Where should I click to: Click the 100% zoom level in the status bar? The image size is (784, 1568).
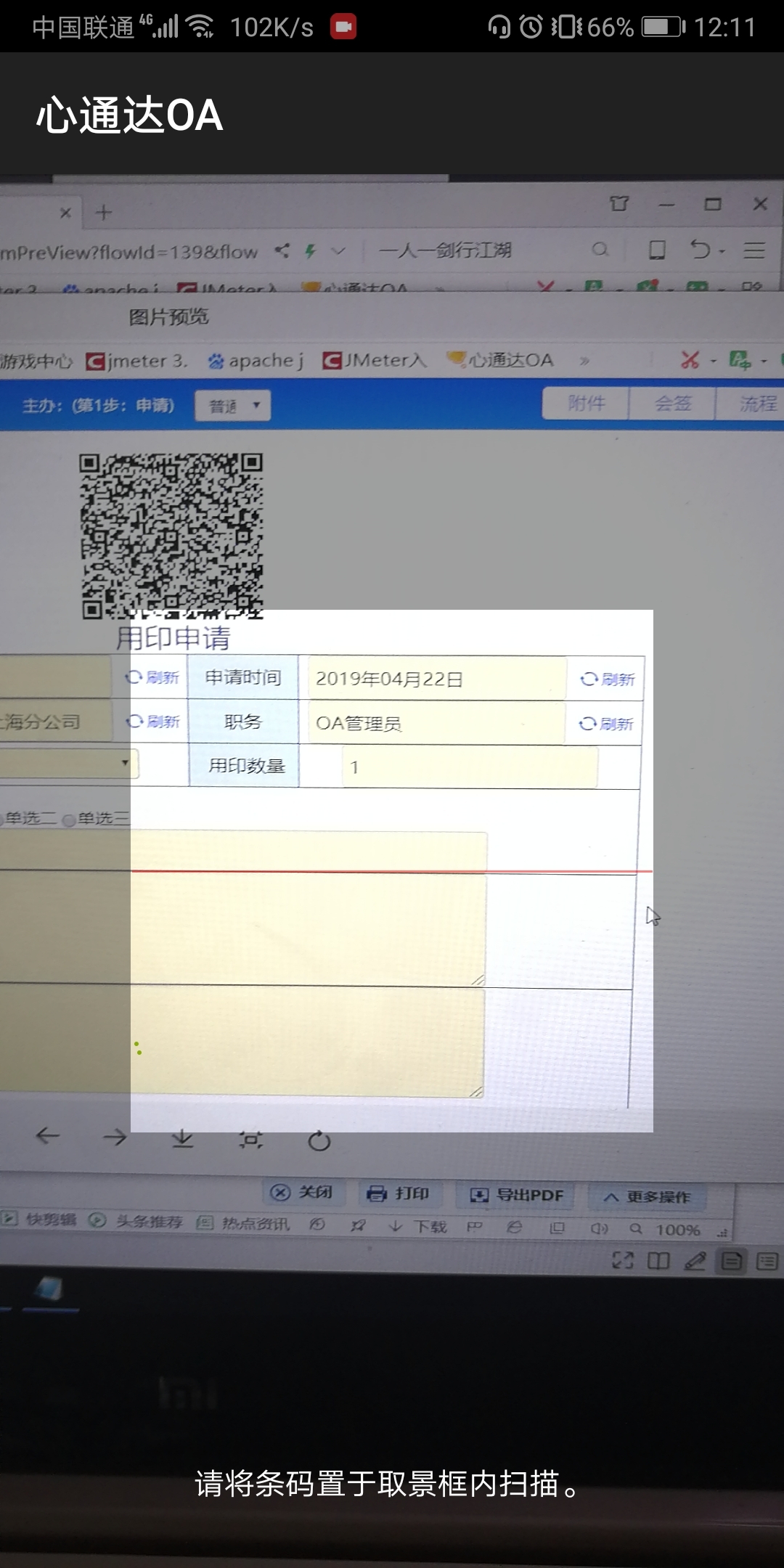click(x=678, y=1230)
